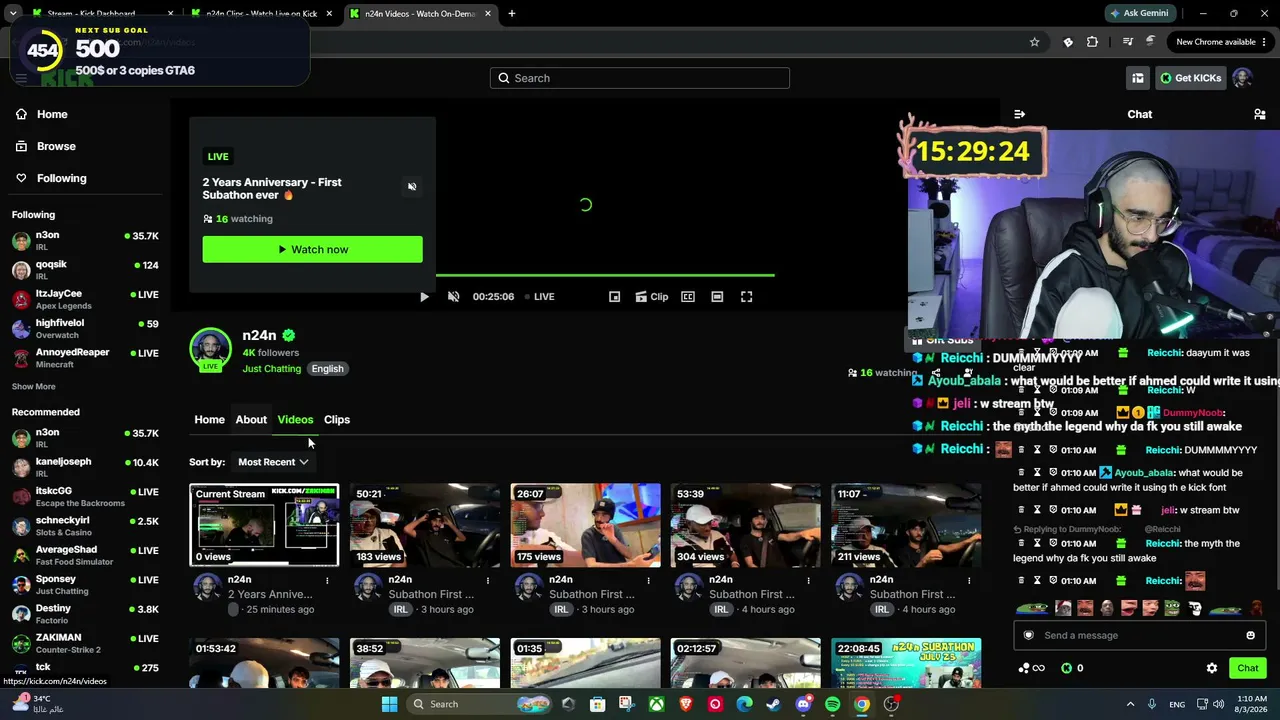Open Chrome extensions puzzle icon

coord(1092,42)
